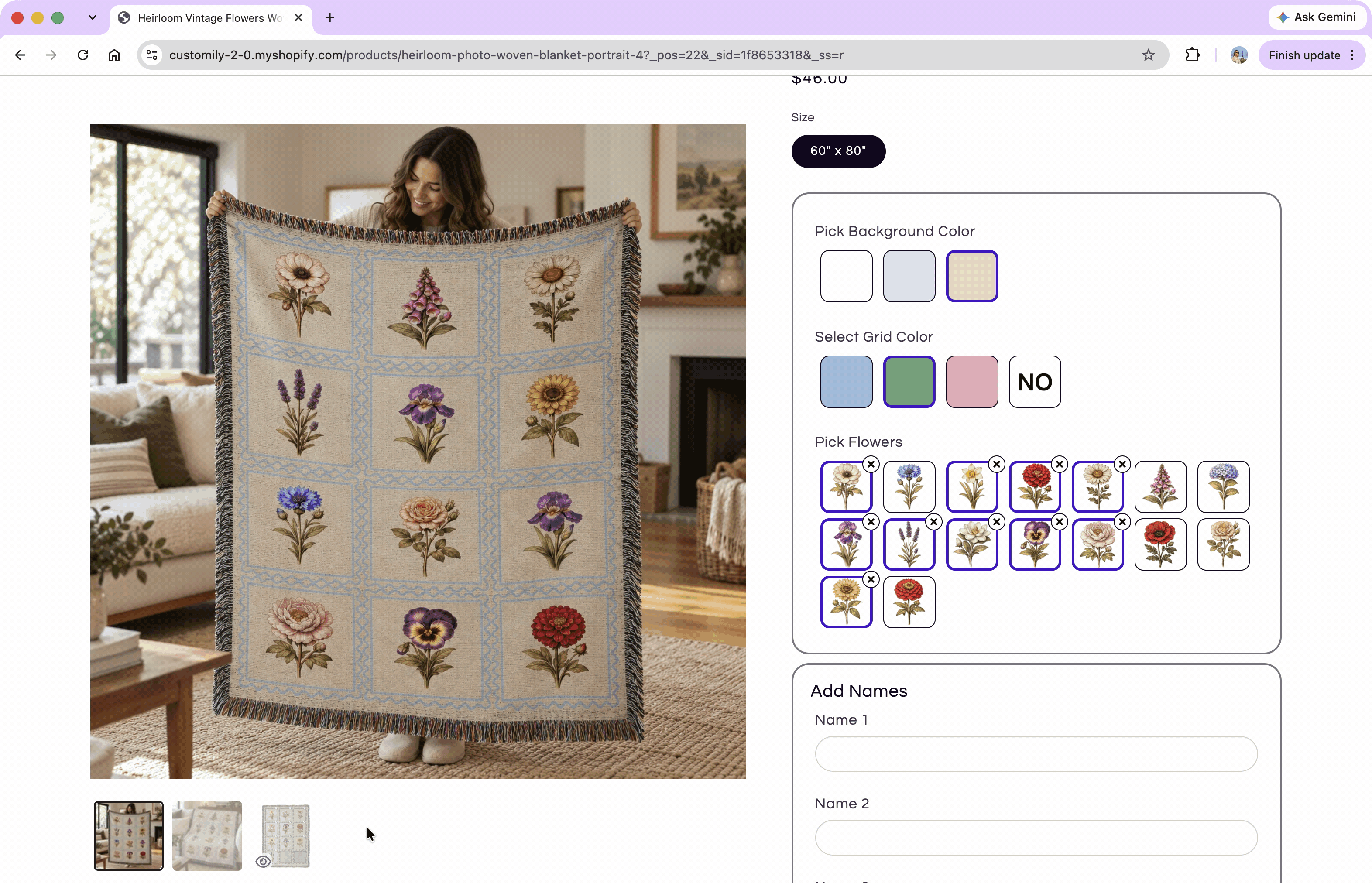
Task: Open a new browser tab
Action: click(x=330, y=18)
